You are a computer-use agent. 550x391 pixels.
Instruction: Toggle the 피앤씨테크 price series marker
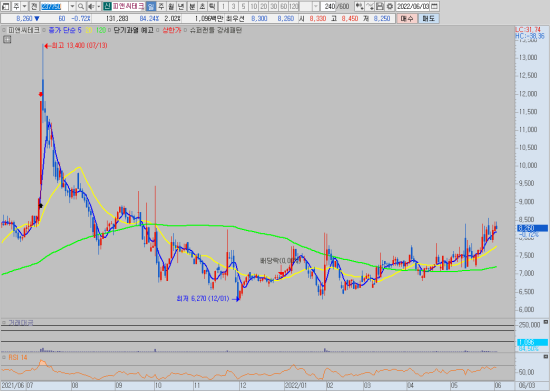pos(4,30)
